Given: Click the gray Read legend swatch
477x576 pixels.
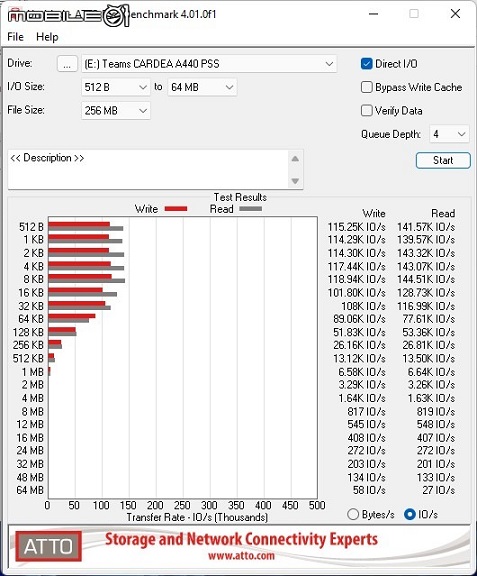Looking at the screenshot, I should (250, 209).
